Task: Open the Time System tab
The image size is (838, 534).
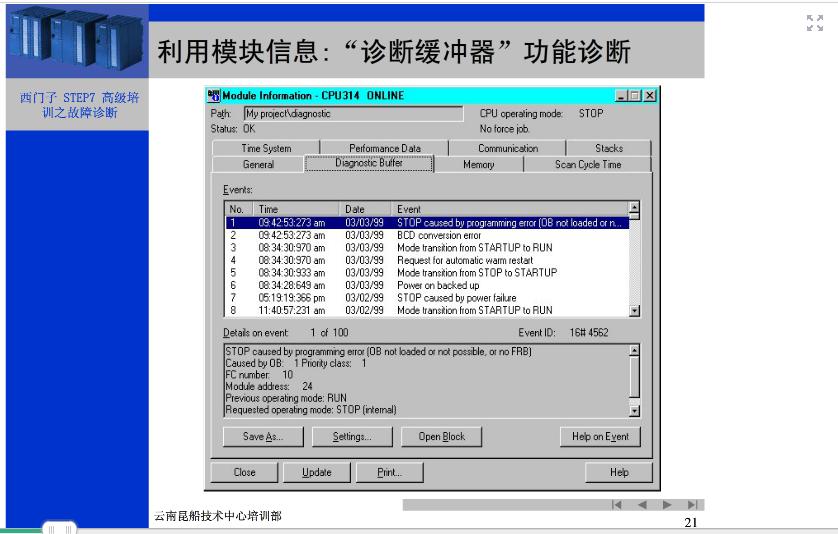Action: (266, 148)
